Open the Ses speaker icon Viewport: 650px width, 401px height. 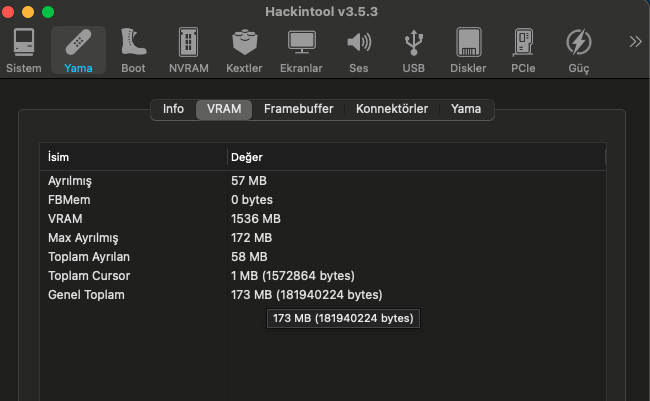[359, 50]
